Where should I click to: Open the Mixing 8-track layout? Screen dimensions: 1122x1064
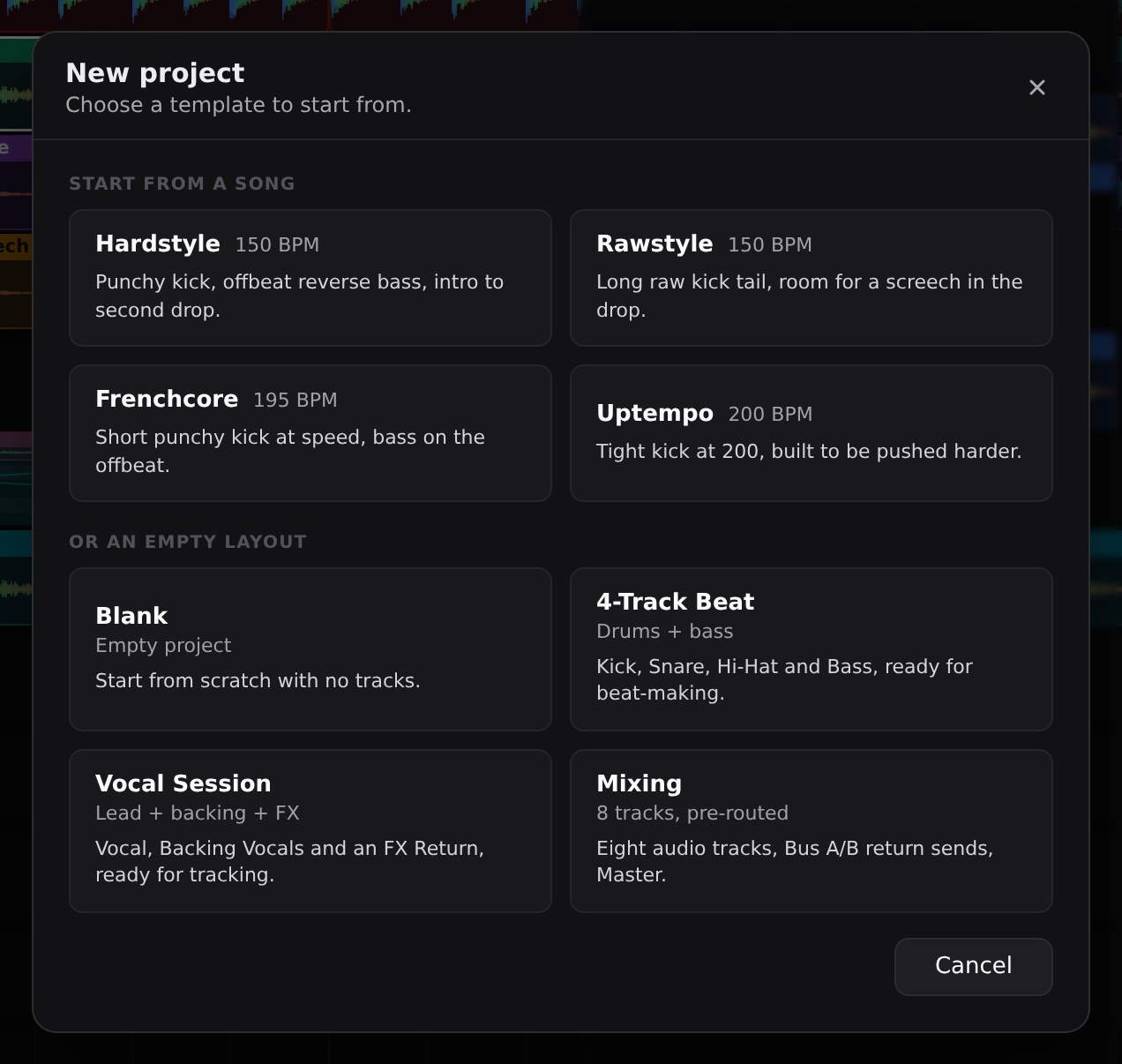pos(812,831)
